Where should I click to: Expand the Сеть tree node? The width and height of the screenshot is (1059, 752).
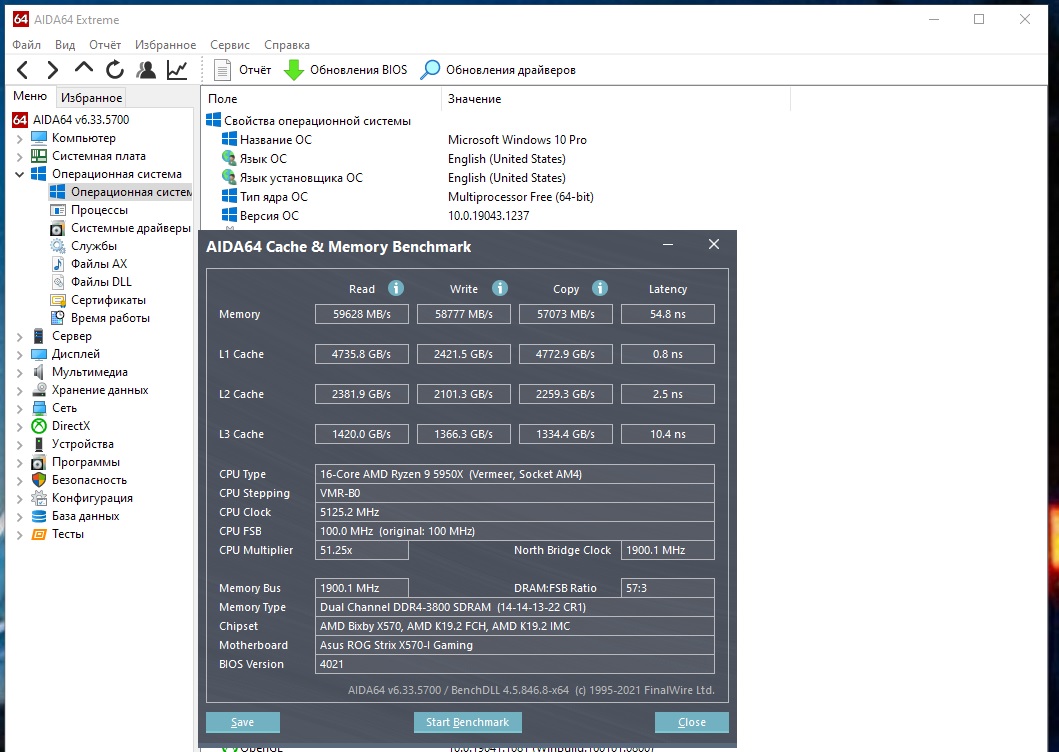click(x=20, y=408)
